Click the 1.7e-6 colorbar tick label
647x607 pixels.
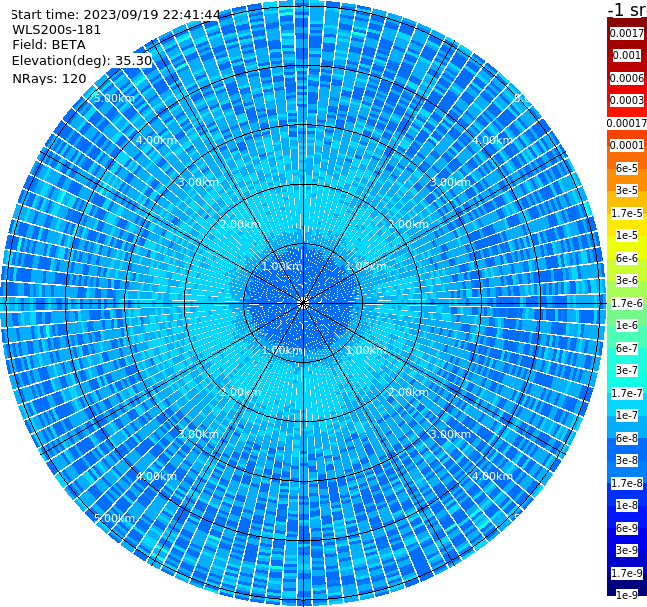pyautogui.click(x=627, y=303)
